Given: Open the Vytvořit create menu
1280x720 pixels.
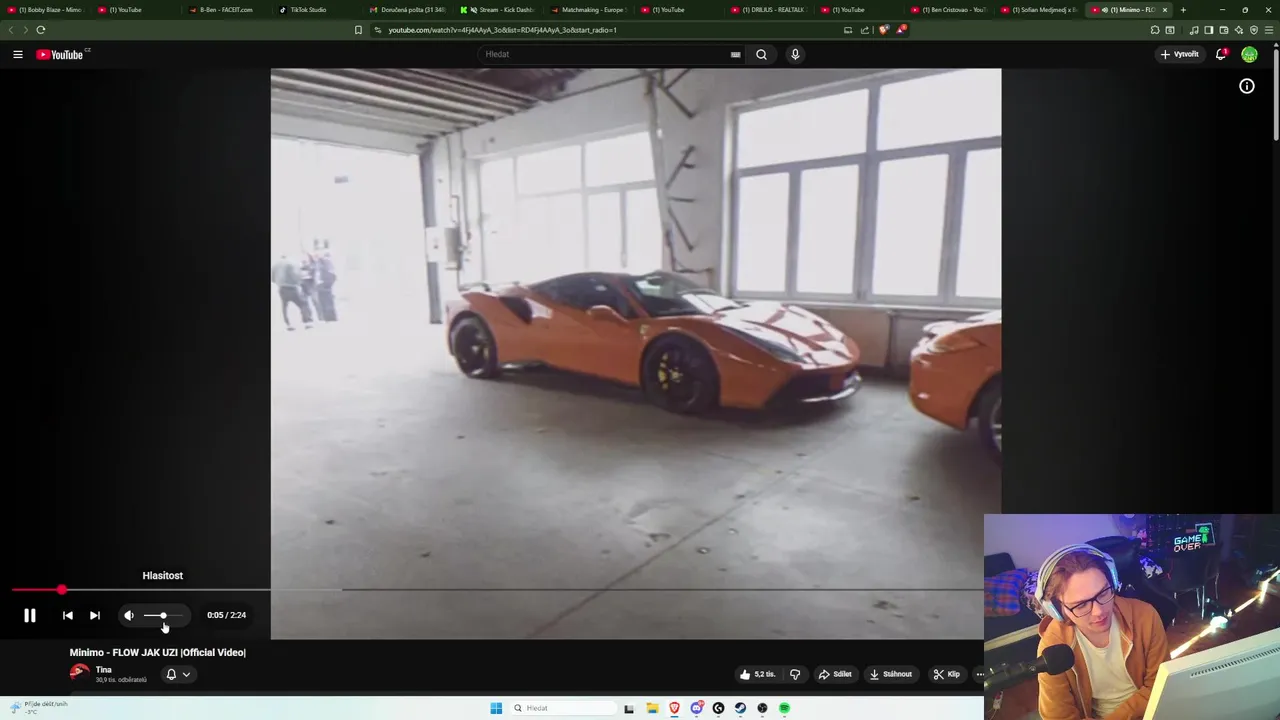Looking at the screenshot, I should pyautogui.click(x=1179, y=54).
